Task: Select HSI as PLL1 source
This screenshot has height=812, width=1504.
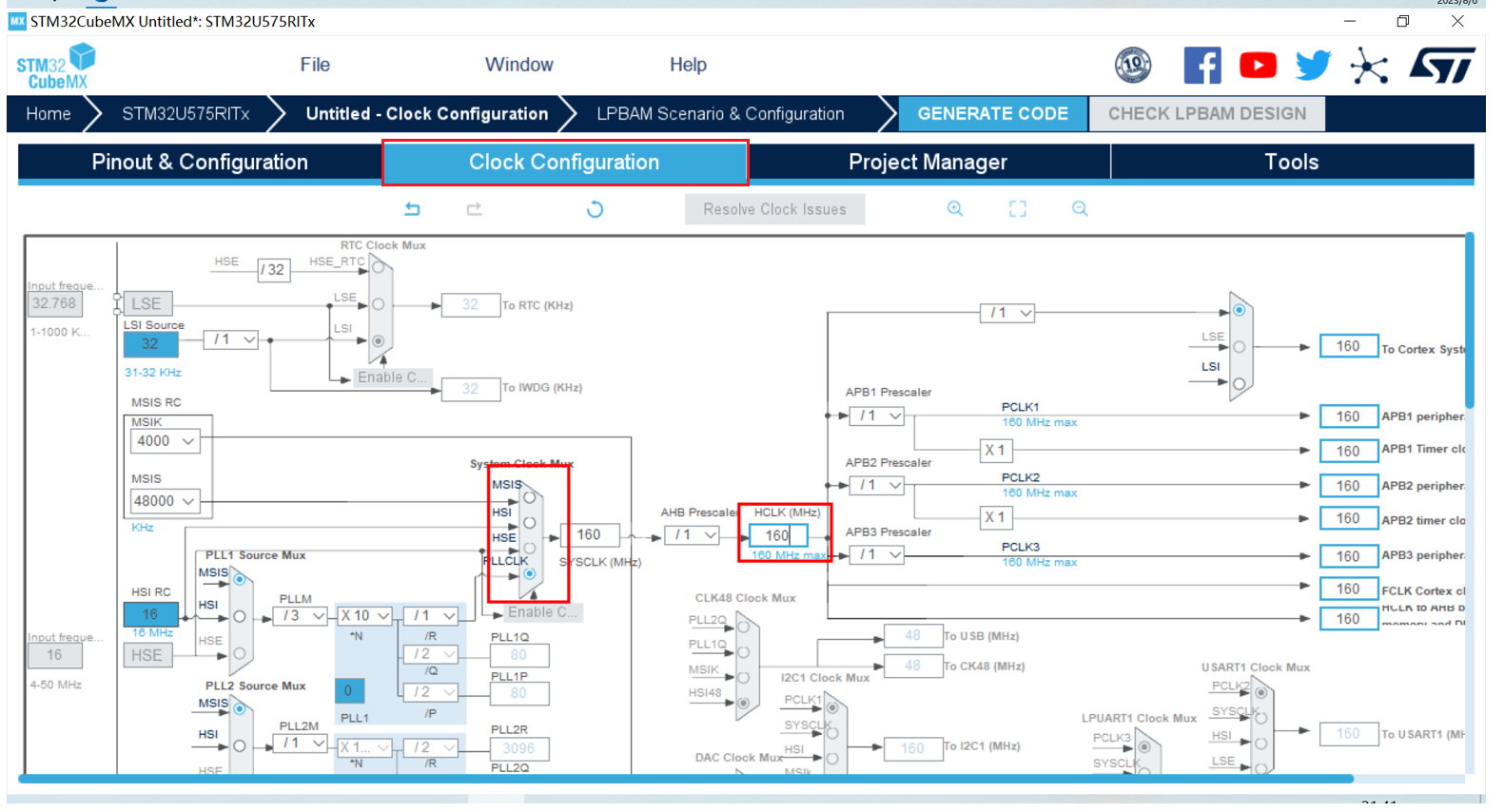Action: [240, 616]
